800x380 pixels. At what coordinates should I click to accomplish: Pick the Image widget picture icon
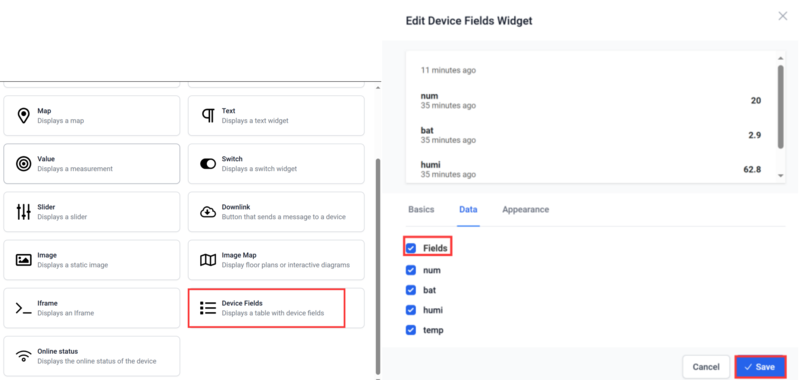23,260
